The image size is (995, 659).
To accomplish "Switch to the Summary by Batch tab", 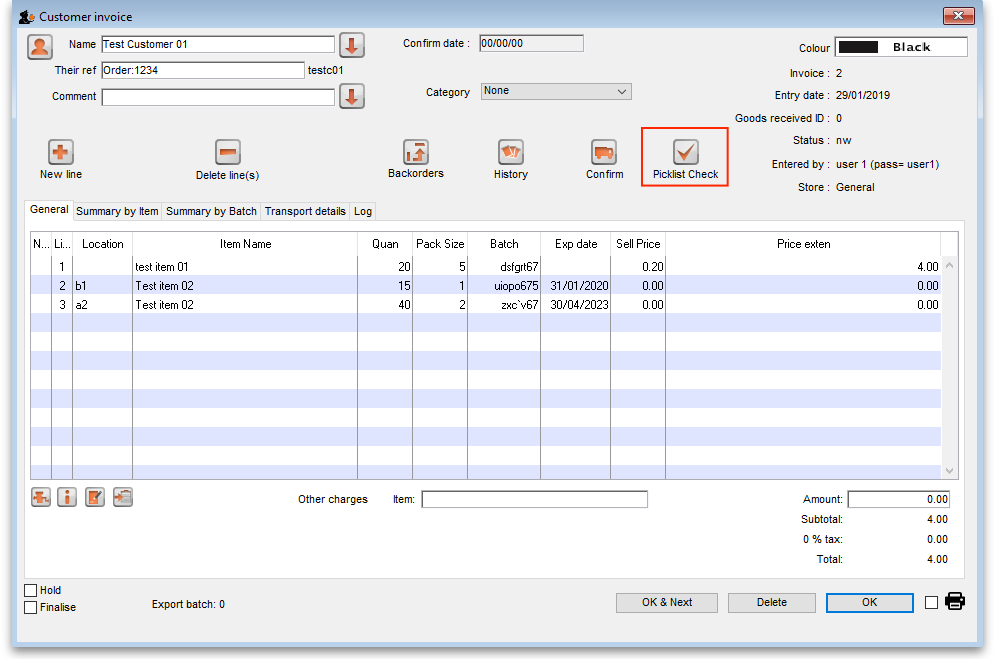I will (x=211, y=211).
